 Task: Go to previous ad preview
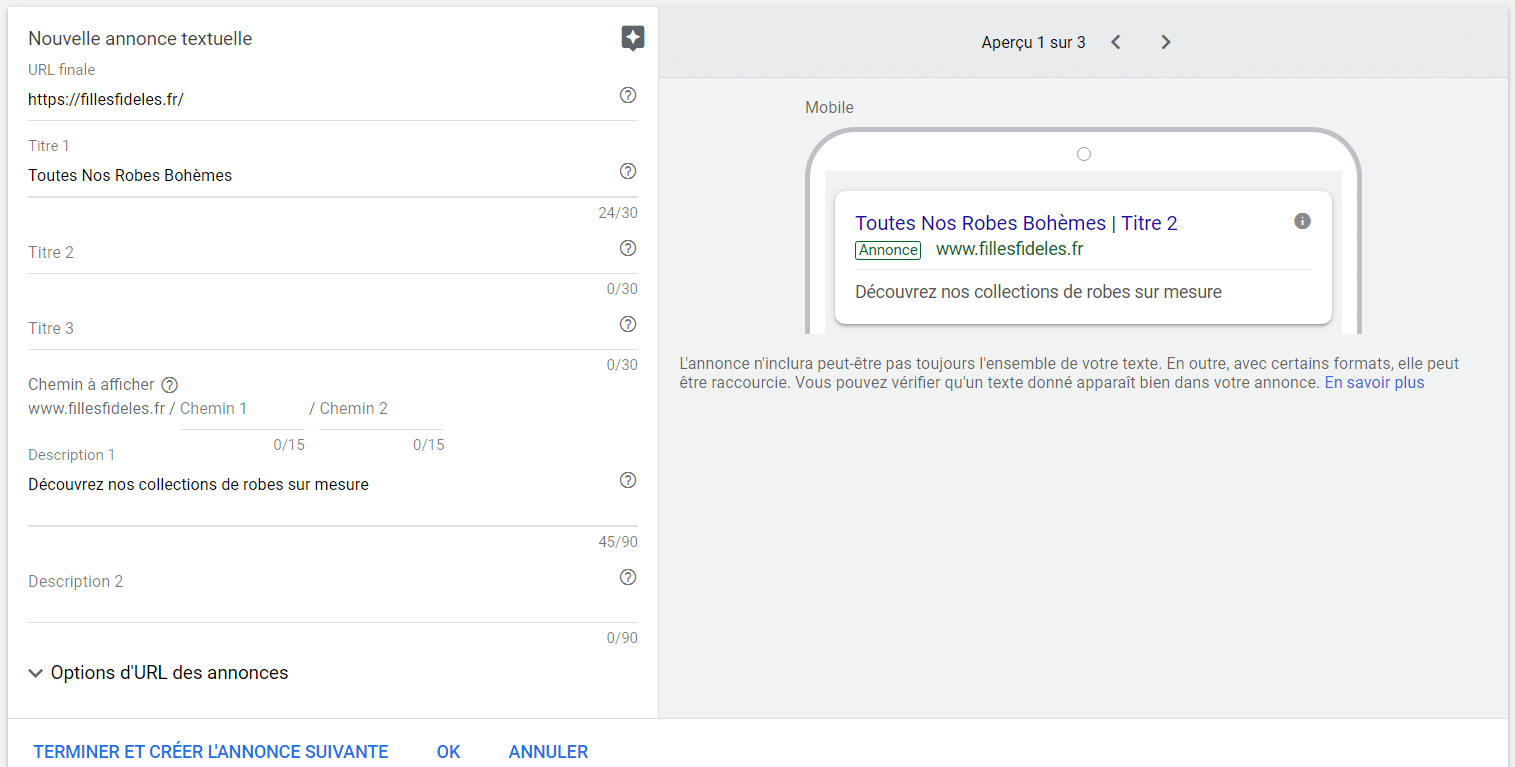tap(1116, 42)
